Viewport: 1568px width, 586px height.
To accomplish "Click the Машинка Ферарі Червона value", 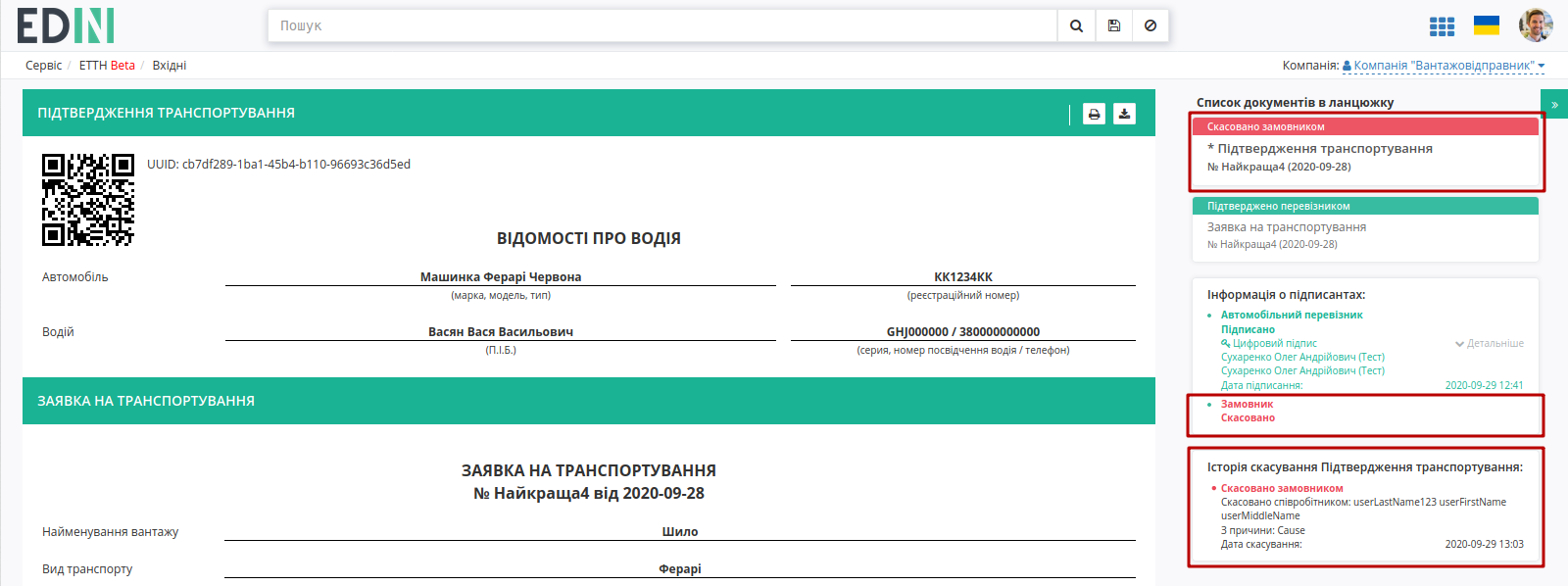I will coord(501,277).
